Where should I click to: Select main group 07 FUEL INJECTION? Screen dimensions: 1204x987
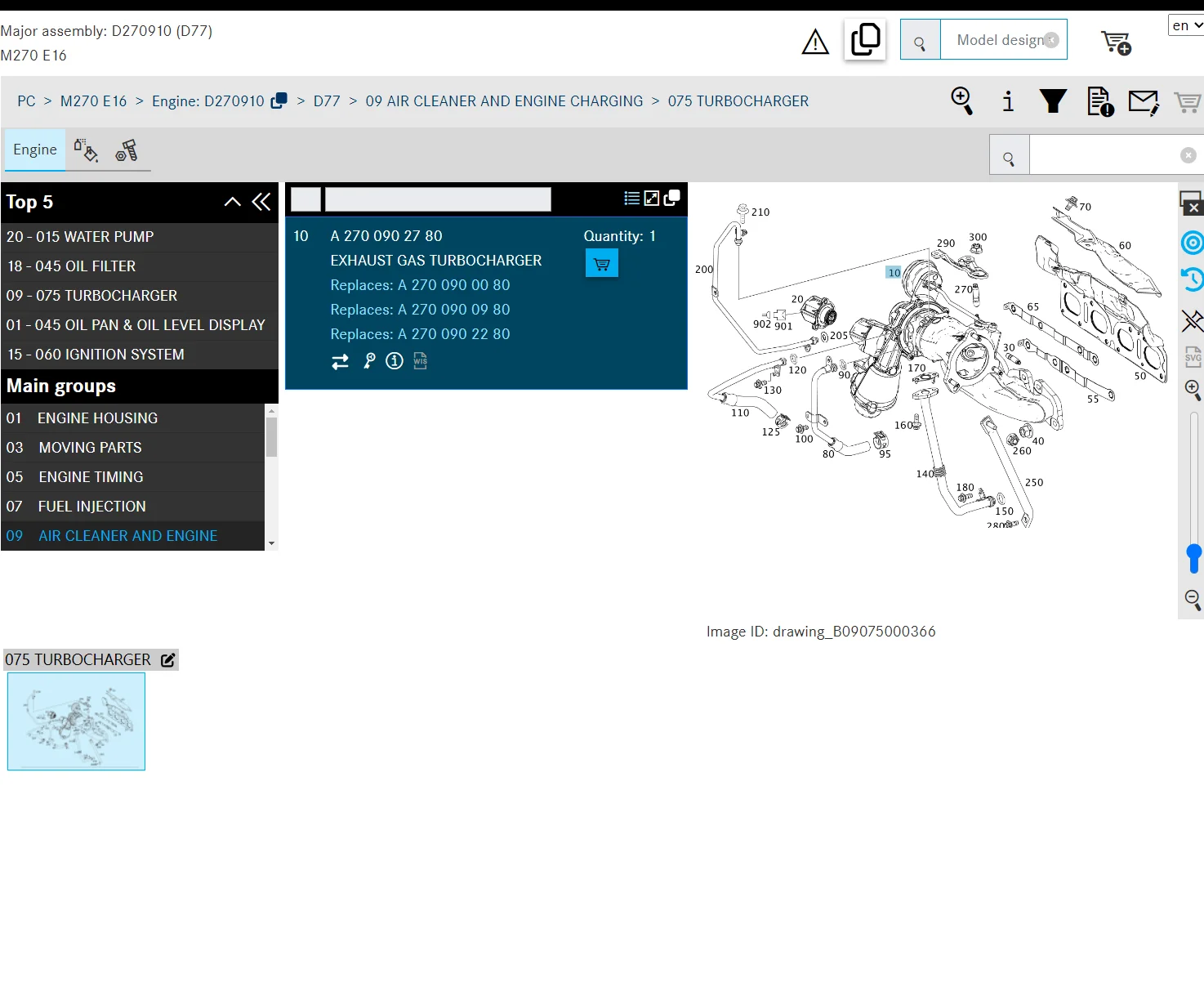pos(133,507)
